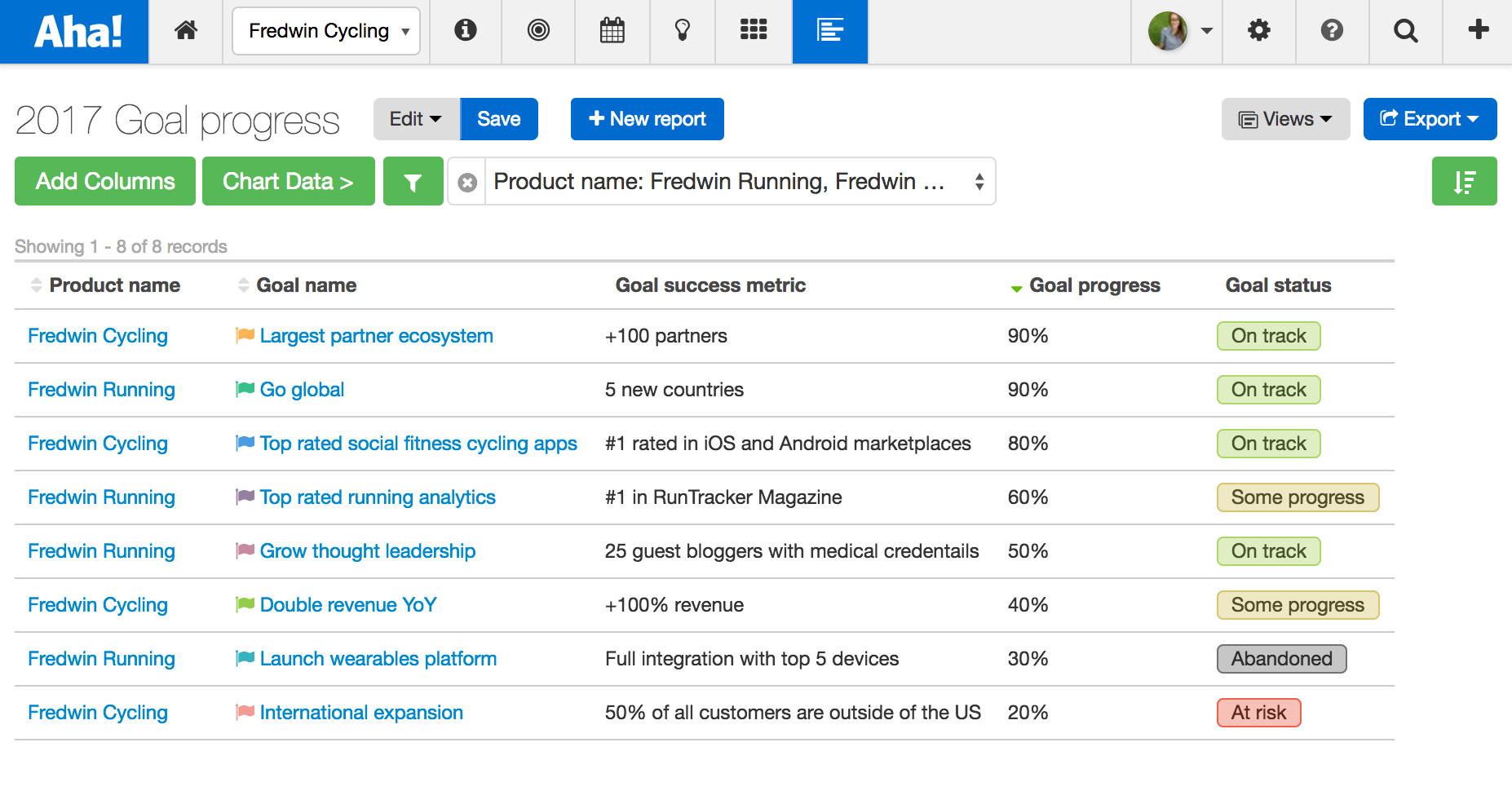Expand the Views dropdown
The image size is (1512, 791).
tap(1285, 119)
